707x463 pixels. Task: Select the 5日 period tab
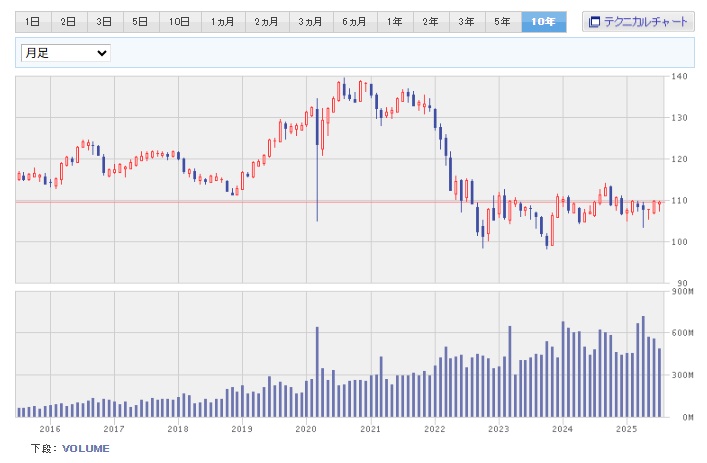[x=141, y=22]
